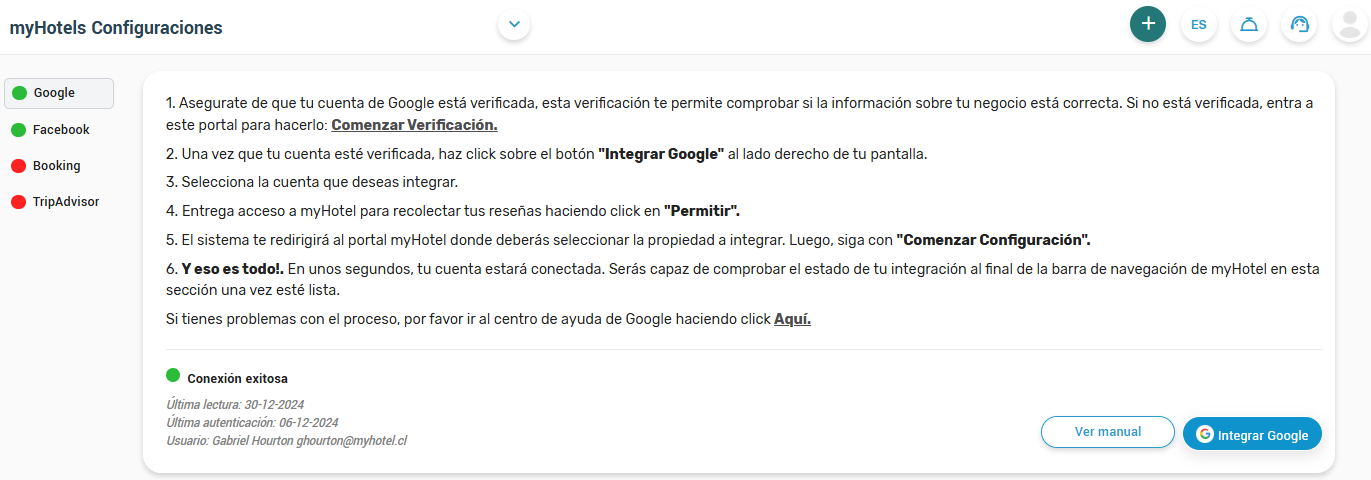Screen dimensions: 1371x480
Task: Click the green status dot beside Google
Action: [19, 93]
